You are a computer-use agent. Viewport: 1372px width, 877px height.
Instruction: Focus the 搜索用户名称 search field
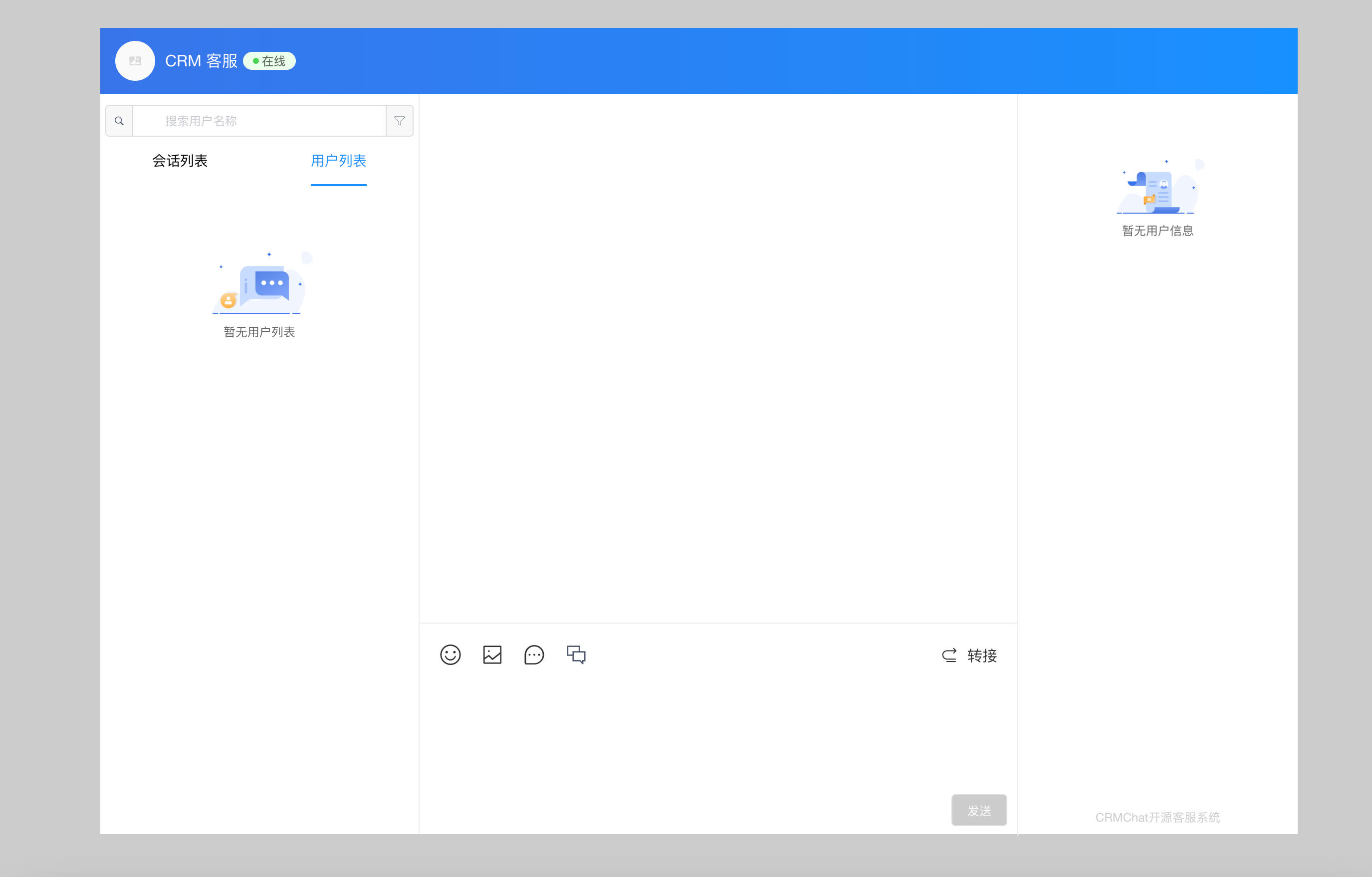point(259,121)
